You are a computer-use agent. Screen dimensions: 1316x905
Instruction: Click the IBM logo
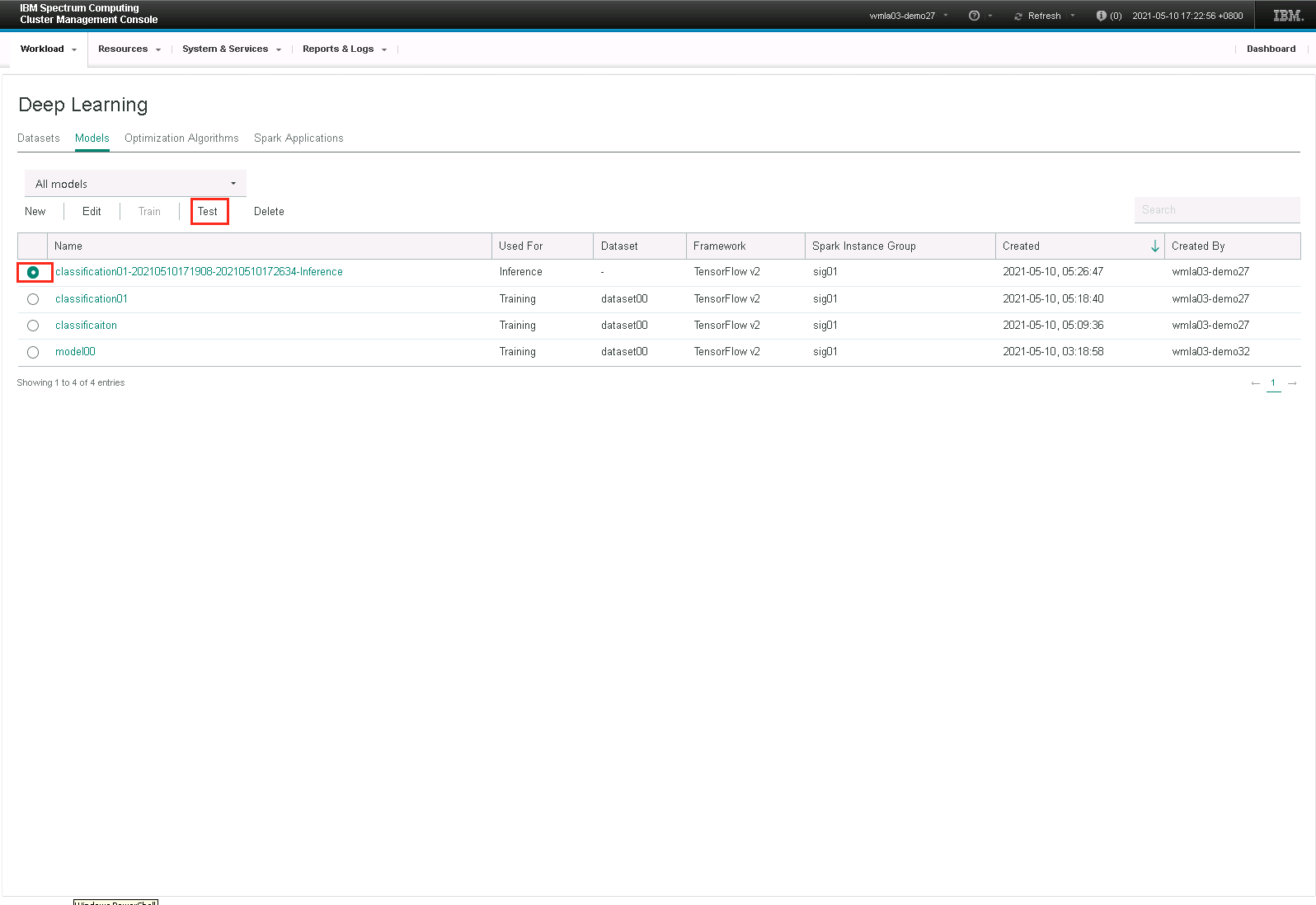pos(1288,16)
